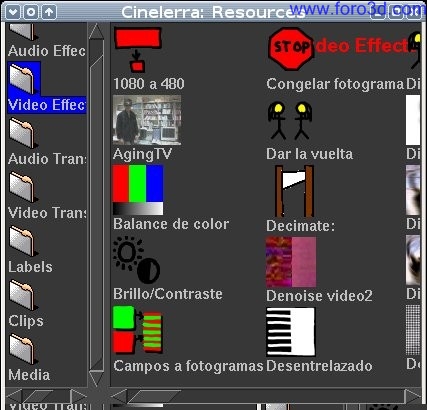Image resolution: width=427 pixels, height=410 pixels.
Task: Select the Campos a fotogramas icon
Action: tap(138, 330)
